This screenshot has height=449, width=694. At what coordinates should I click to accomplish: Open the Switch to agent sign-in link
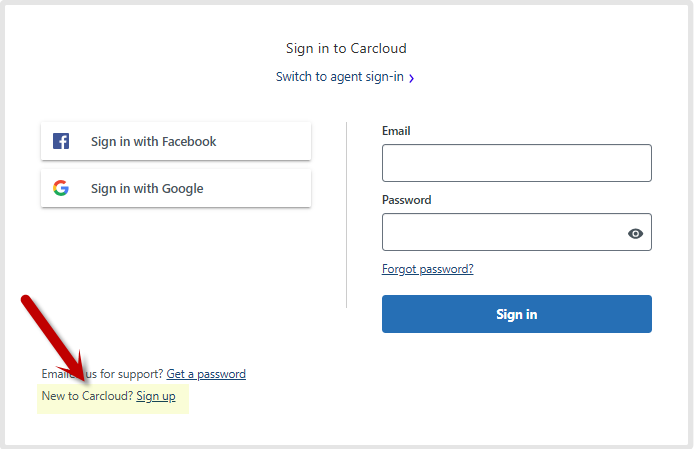point(339,77)
